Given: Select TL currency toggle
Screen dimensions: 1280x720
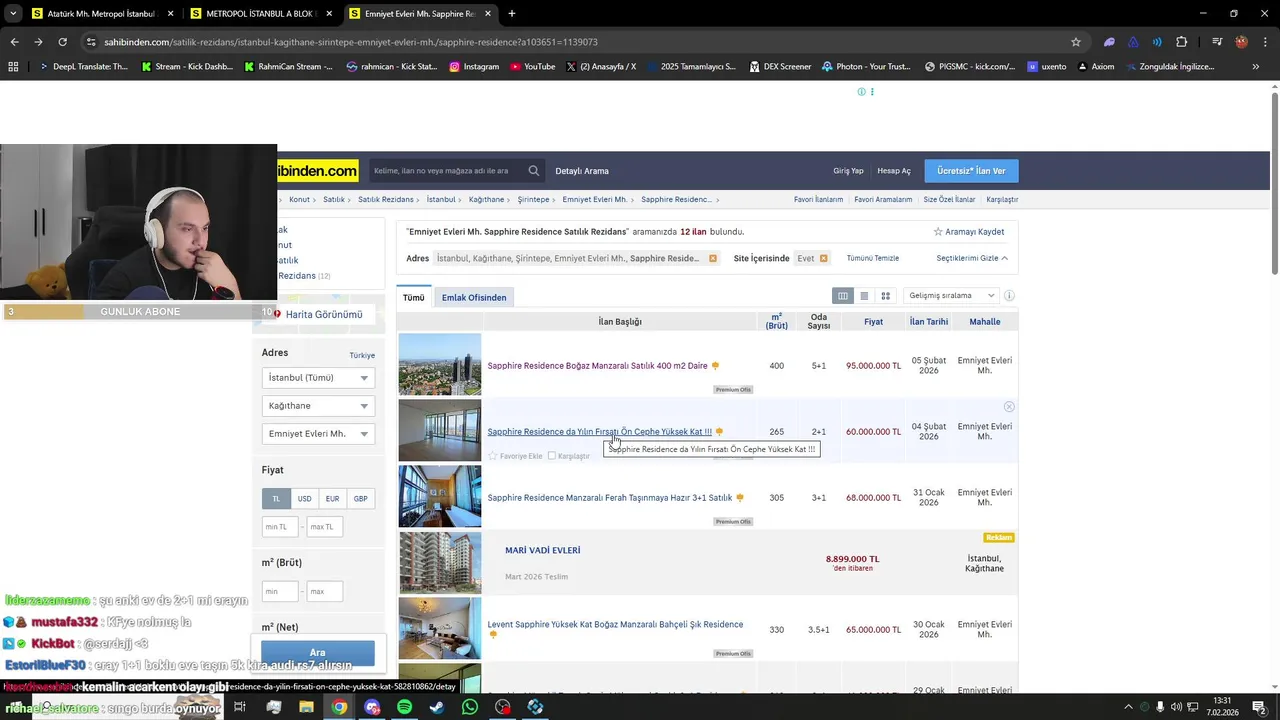Looking at the screenshot, I should coord(276,498).
